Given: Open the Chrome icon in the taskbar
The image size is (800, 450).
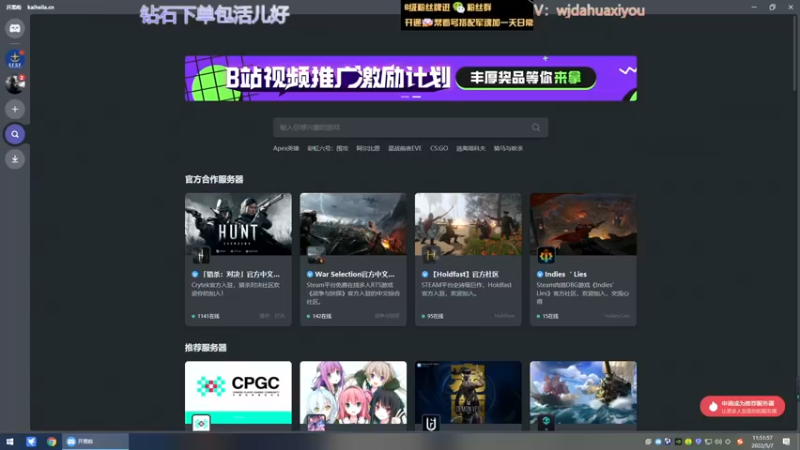Looking at the screenshot, I should click(x=52, y=441).
